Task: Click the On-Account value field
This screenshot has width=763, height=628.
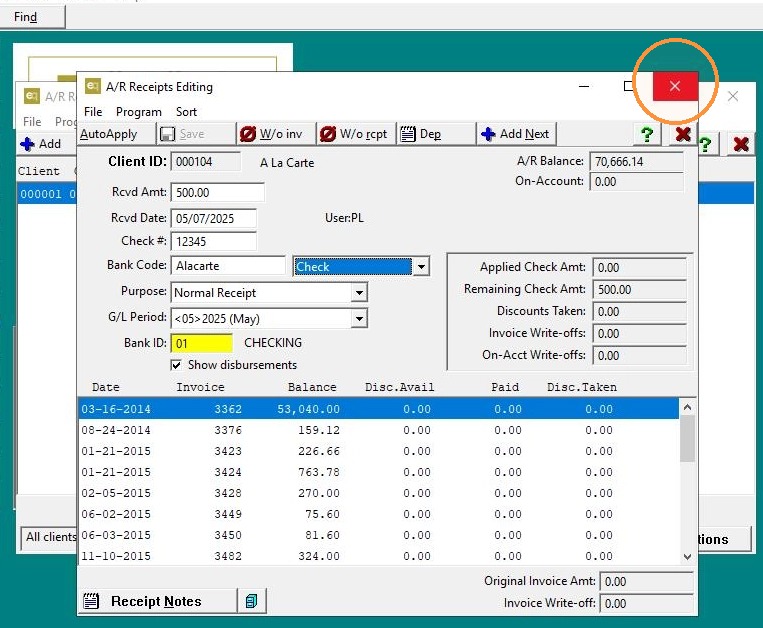Action: [x=636, y=182]
